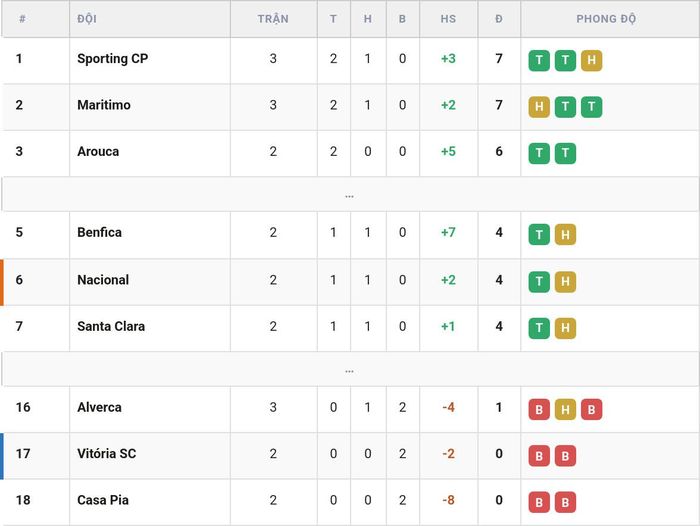
Task: Click Santa Clara's green T form badge
Action: [539, 328]
